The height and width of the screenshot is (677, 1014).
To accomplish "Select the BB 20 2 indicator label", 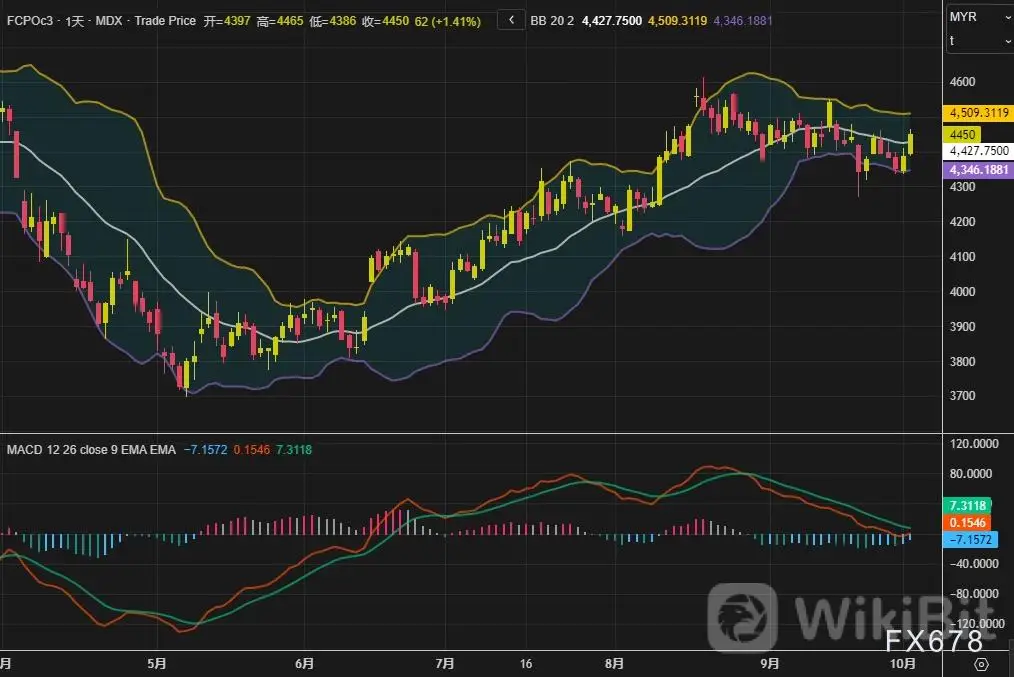I will [x=557, y=21].
